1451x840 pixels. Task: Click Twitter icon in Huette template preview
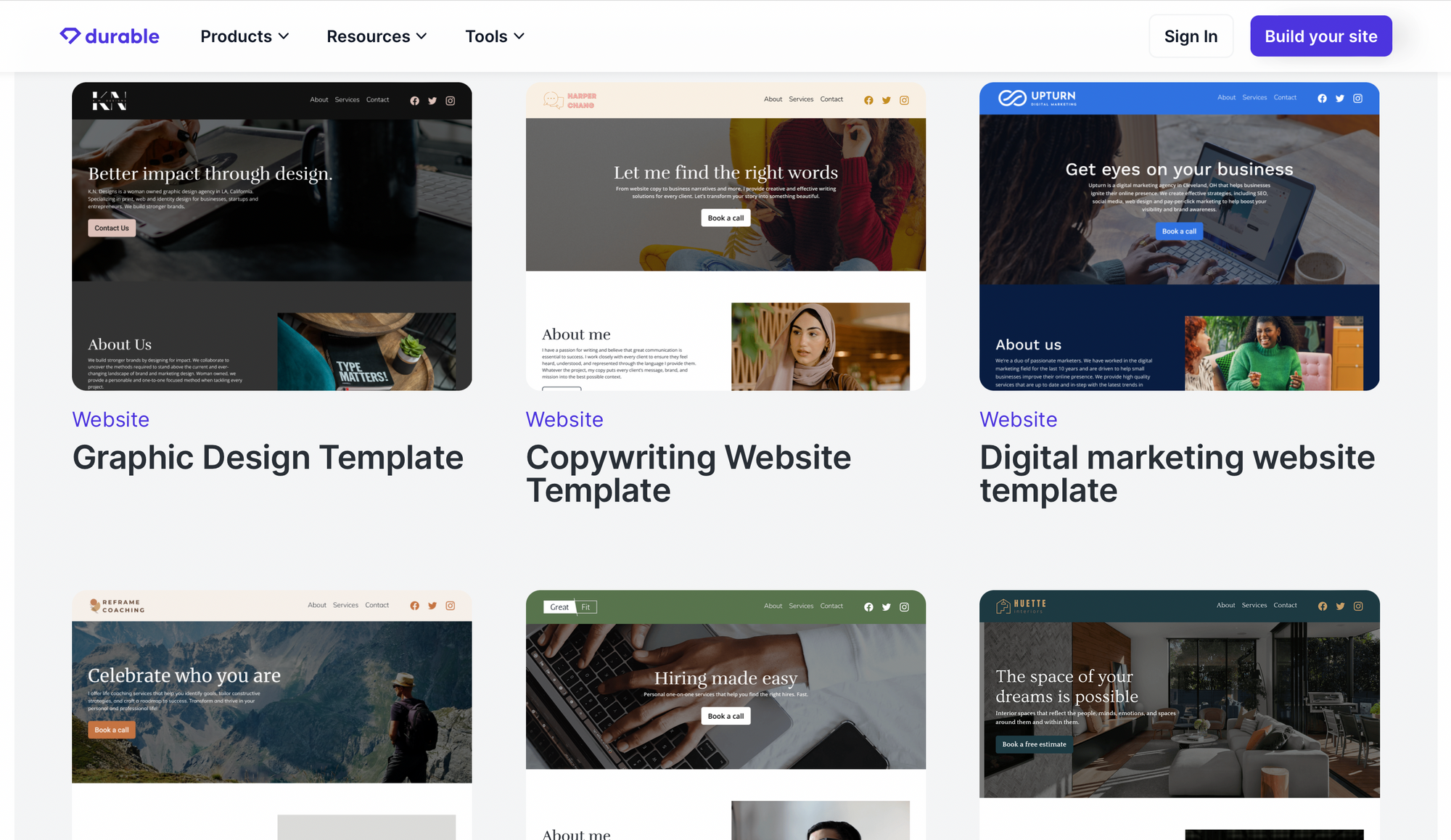(x=1340, y=606)
